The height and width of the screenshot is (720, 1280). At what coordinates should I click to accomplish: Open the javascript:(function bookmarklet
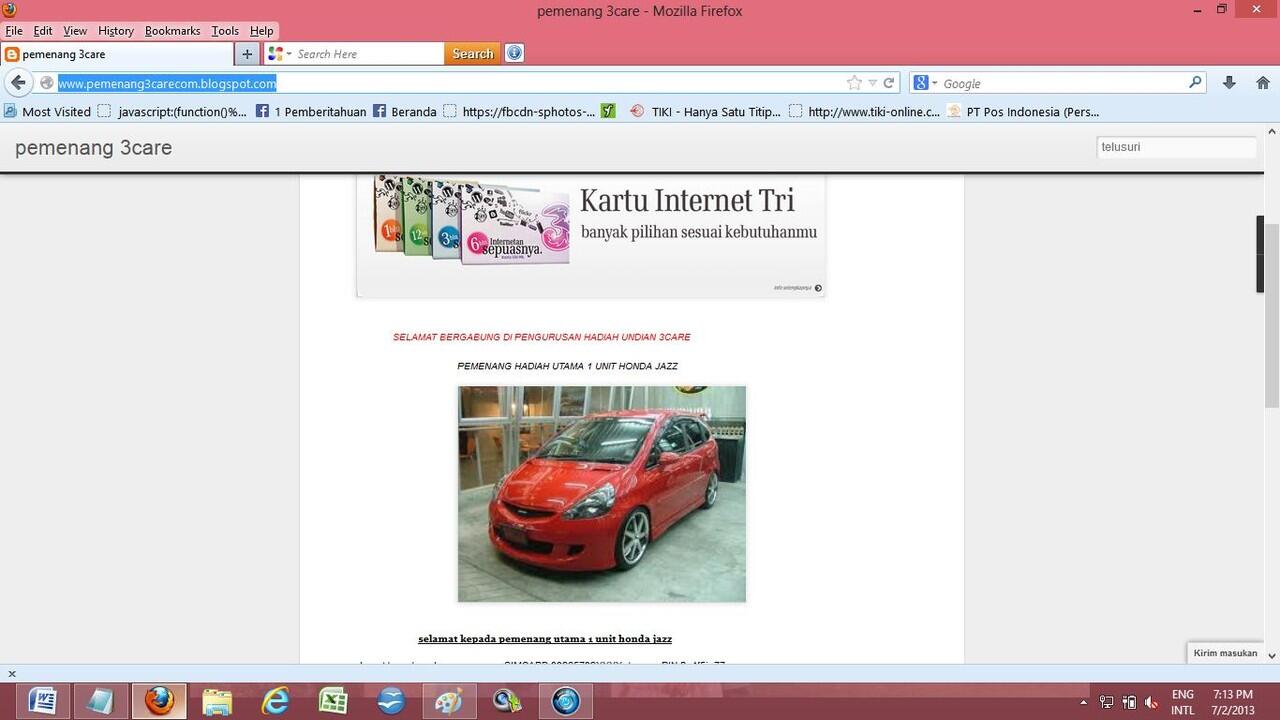click(172, 112)
